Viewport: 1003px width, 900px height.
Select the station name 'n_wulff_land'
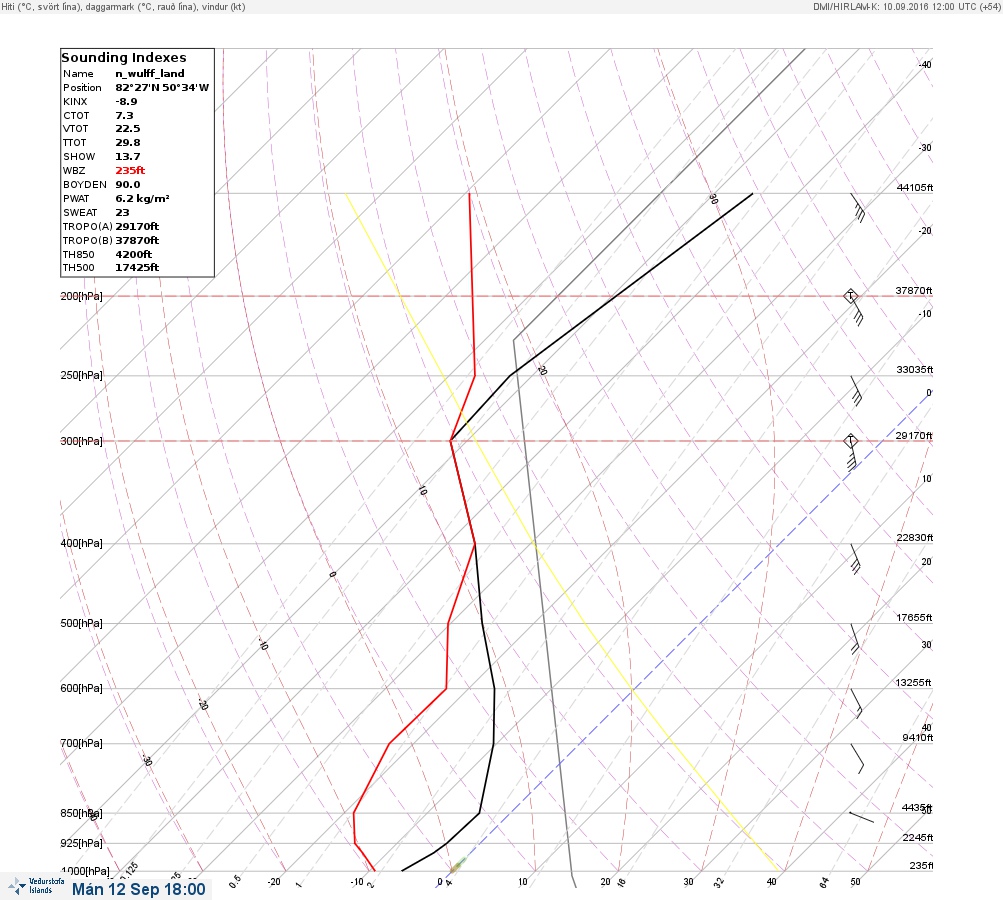[x=150, y=74]
